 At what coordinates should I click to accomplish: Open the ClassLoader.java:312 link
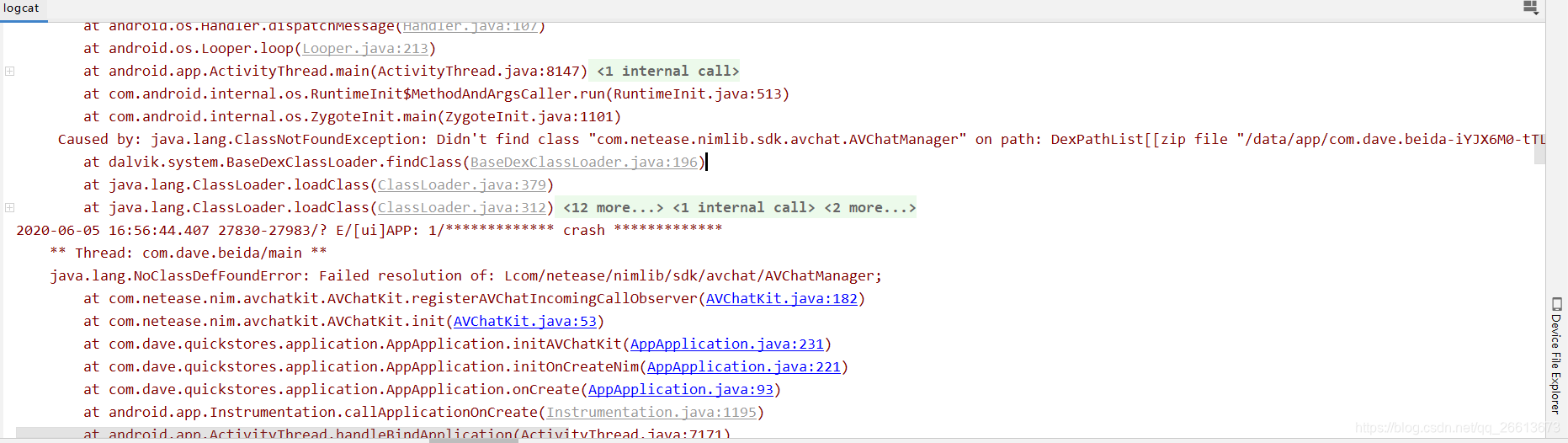tap(462, 208)
